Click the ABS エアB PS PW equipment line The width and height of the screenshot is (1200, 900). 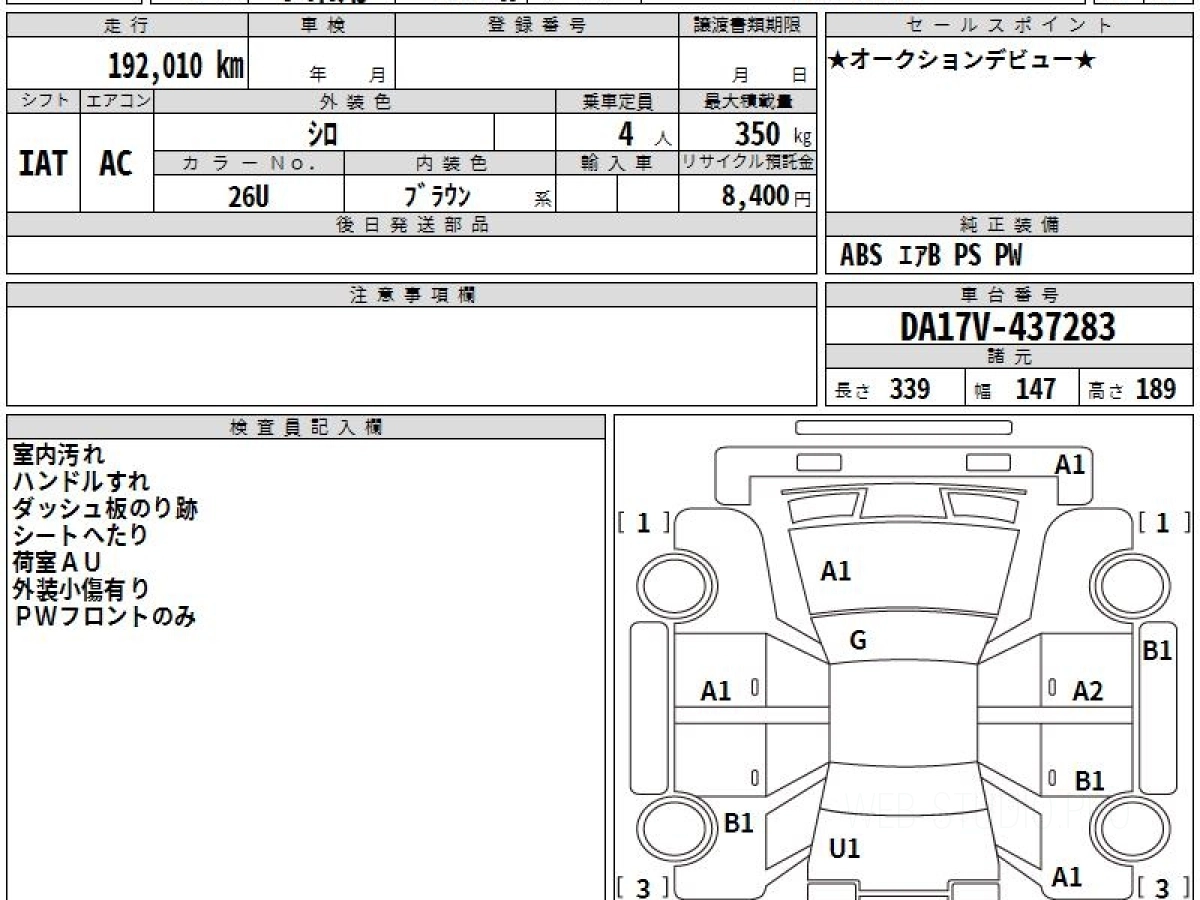point(931,256)
